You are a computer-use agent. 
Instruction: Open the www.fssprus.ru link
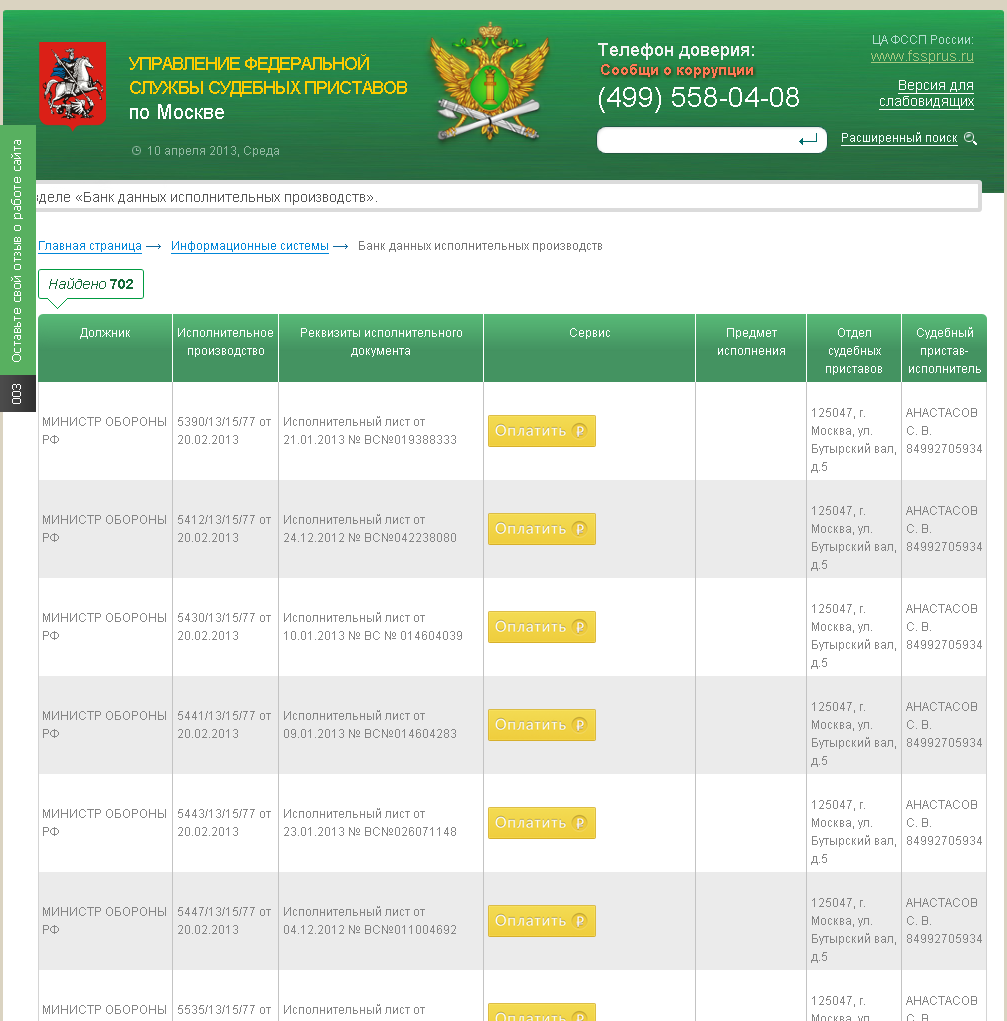click(x=921, y=57)
